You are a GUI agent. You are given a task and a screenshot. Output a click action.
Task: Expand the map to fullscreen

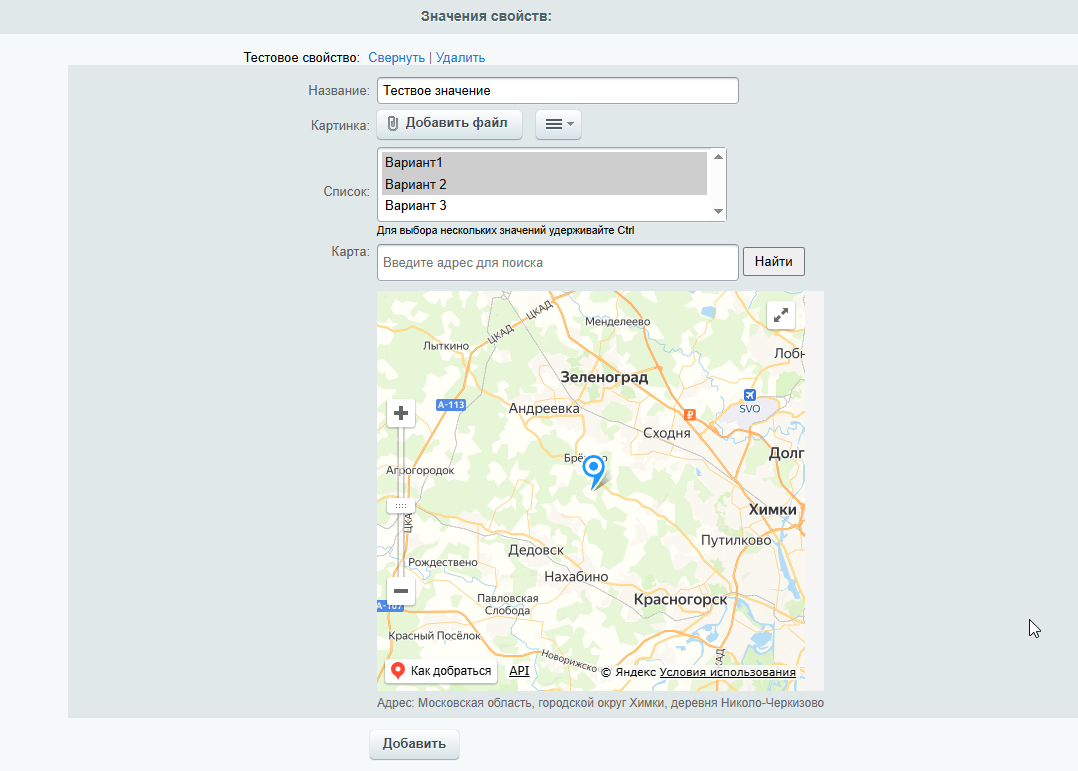[x=780, y=314]
